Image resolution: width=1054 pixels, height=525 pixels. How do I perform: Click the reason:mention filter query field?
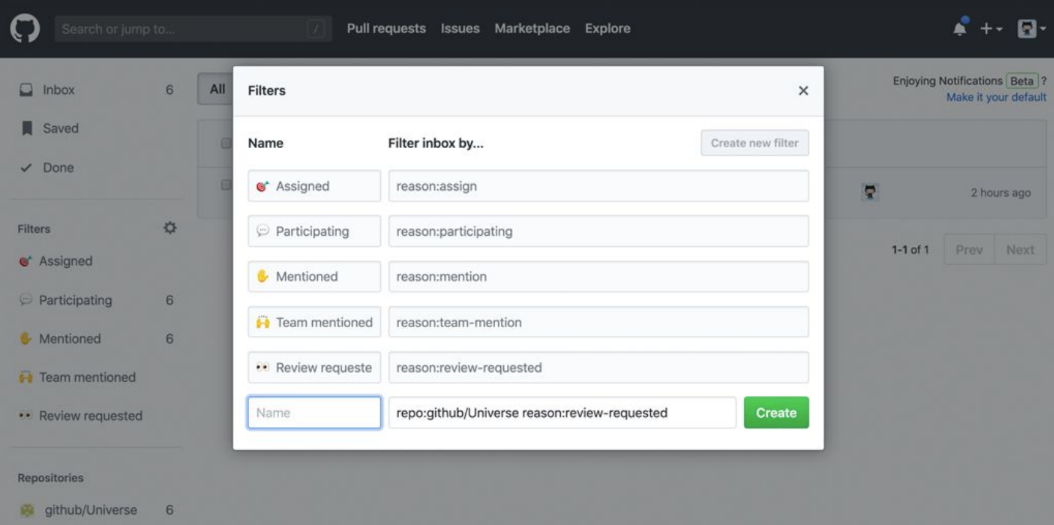point(598,277)
